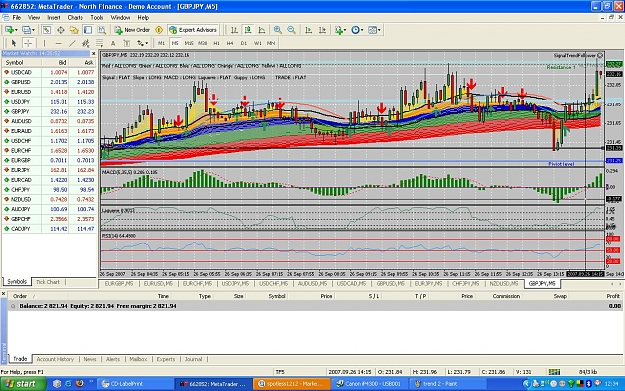The width and height of the screenshot is (625, 391).
Task: Select the Text Label tool
Action: point(127,43)
